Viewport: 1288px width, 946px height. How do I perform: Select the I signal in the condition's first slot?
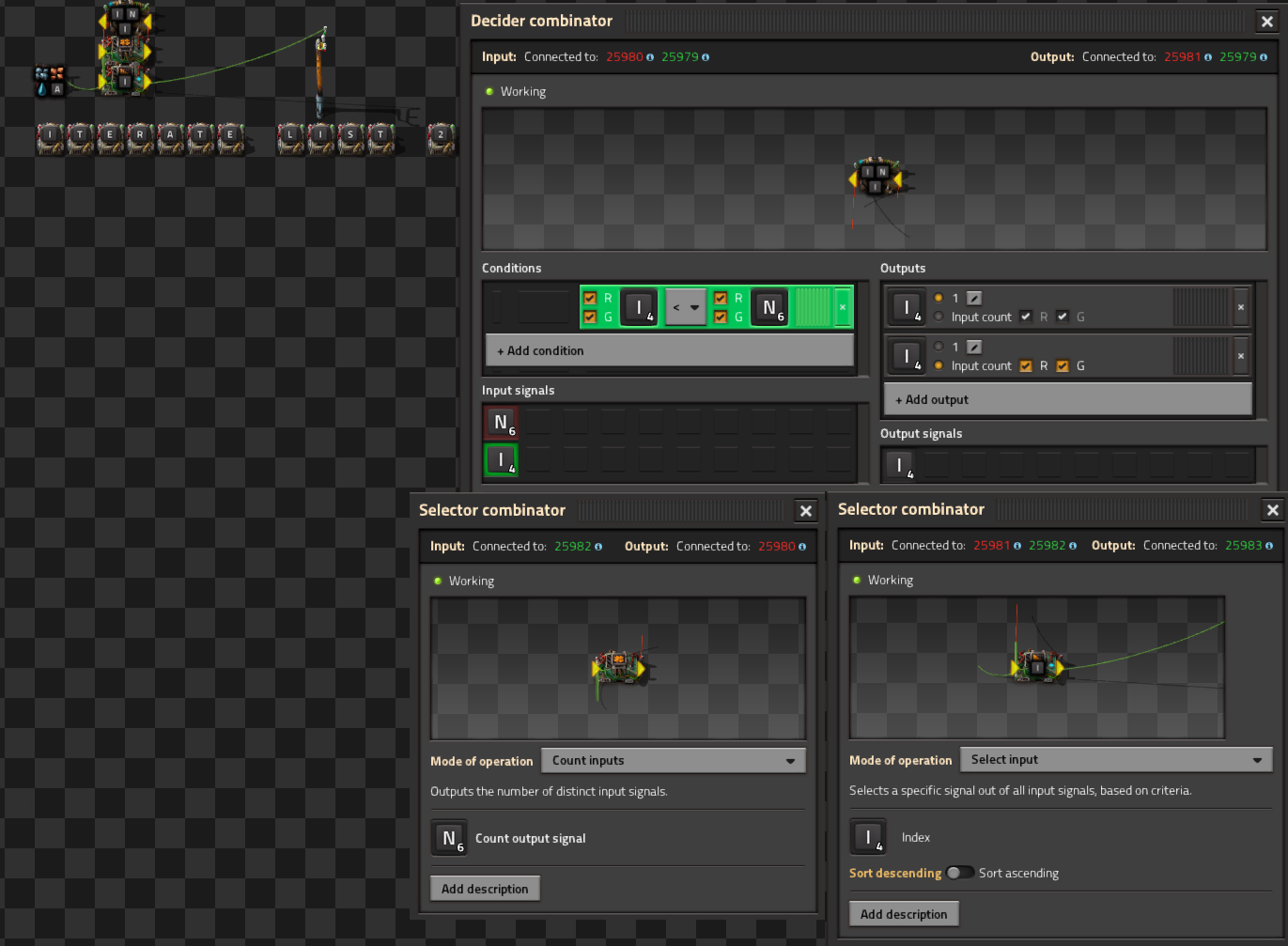[x=639, y=307]
